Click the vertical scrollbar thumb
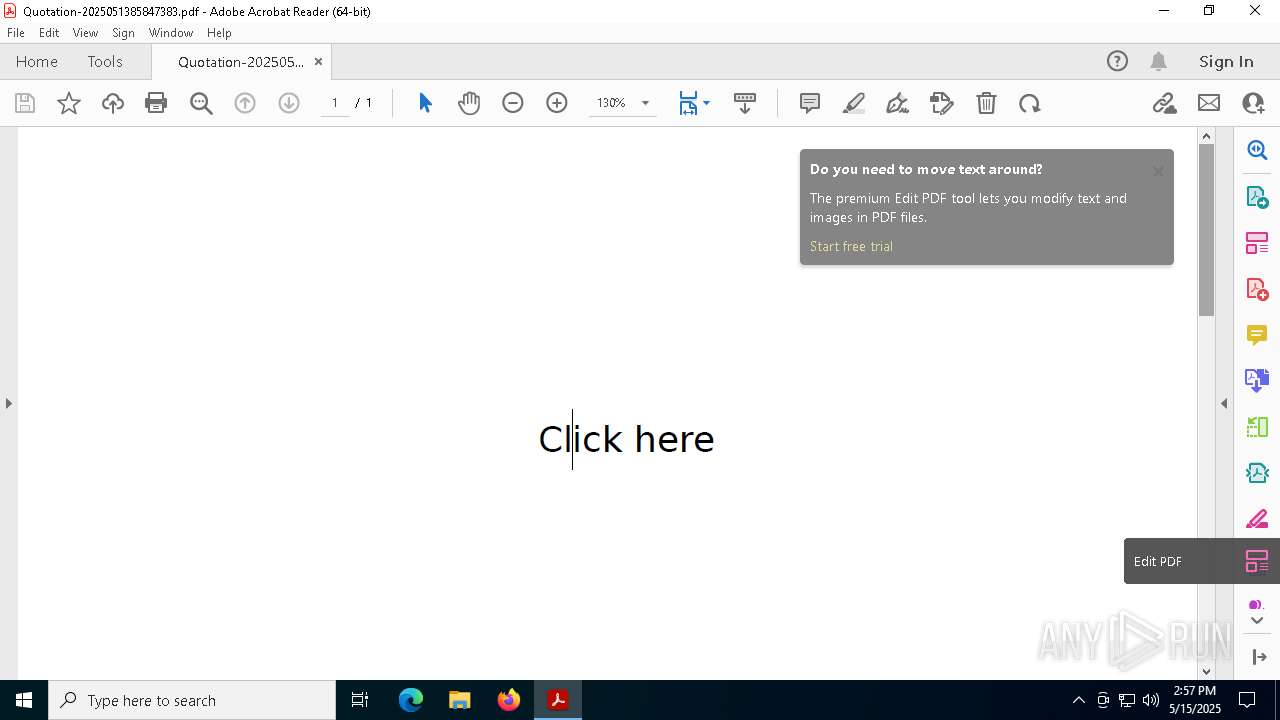 click(x=1206, y=229)
